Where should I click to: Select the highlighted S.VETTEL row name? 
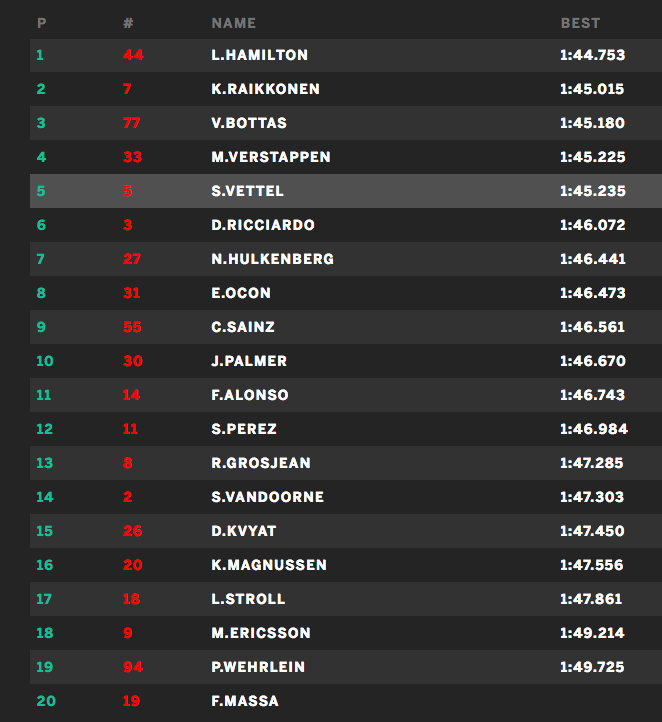coord(248,191)
